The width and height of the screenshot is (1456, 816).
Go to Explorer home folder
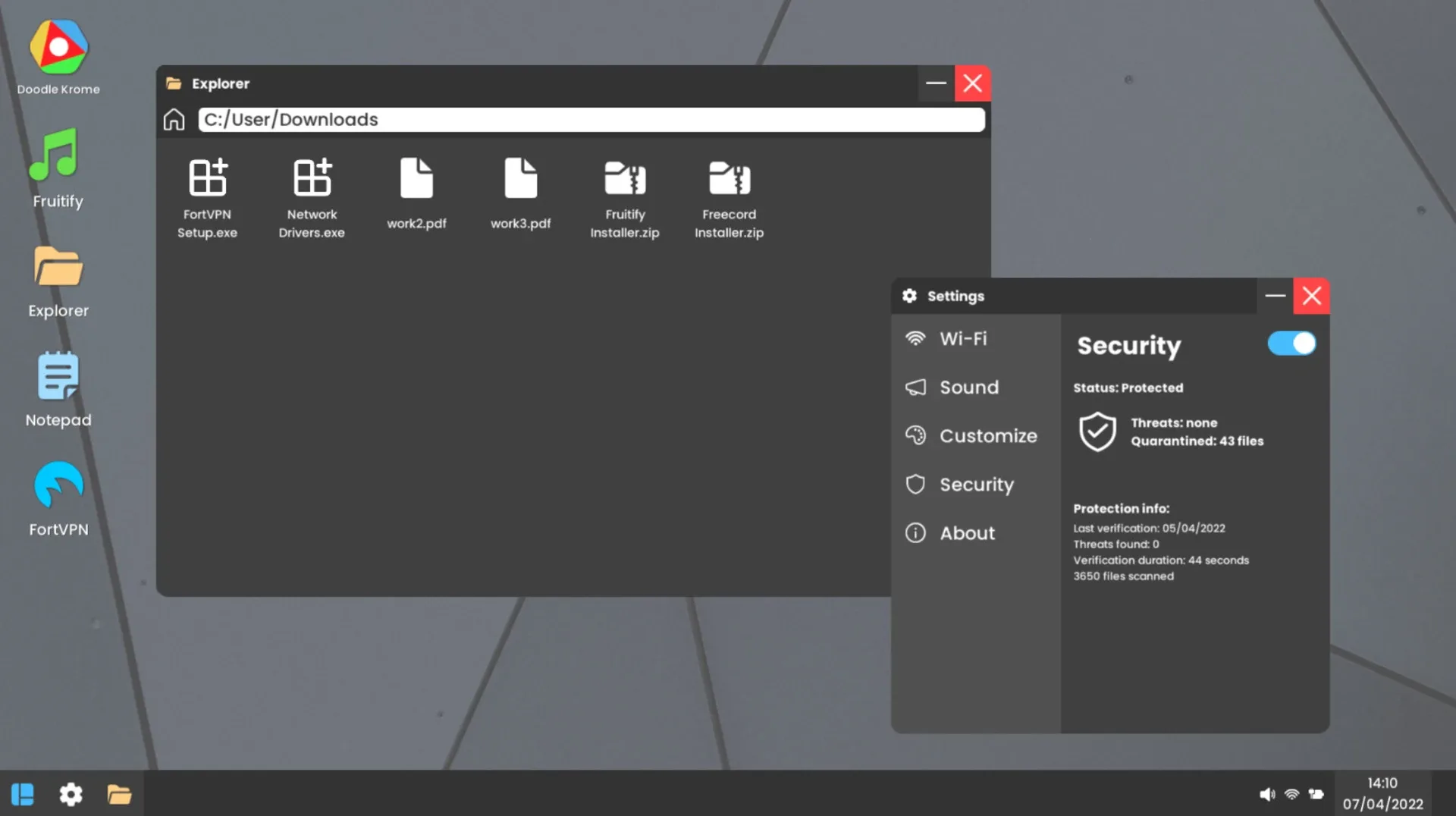pyautogui.click(x=174, y=120)
